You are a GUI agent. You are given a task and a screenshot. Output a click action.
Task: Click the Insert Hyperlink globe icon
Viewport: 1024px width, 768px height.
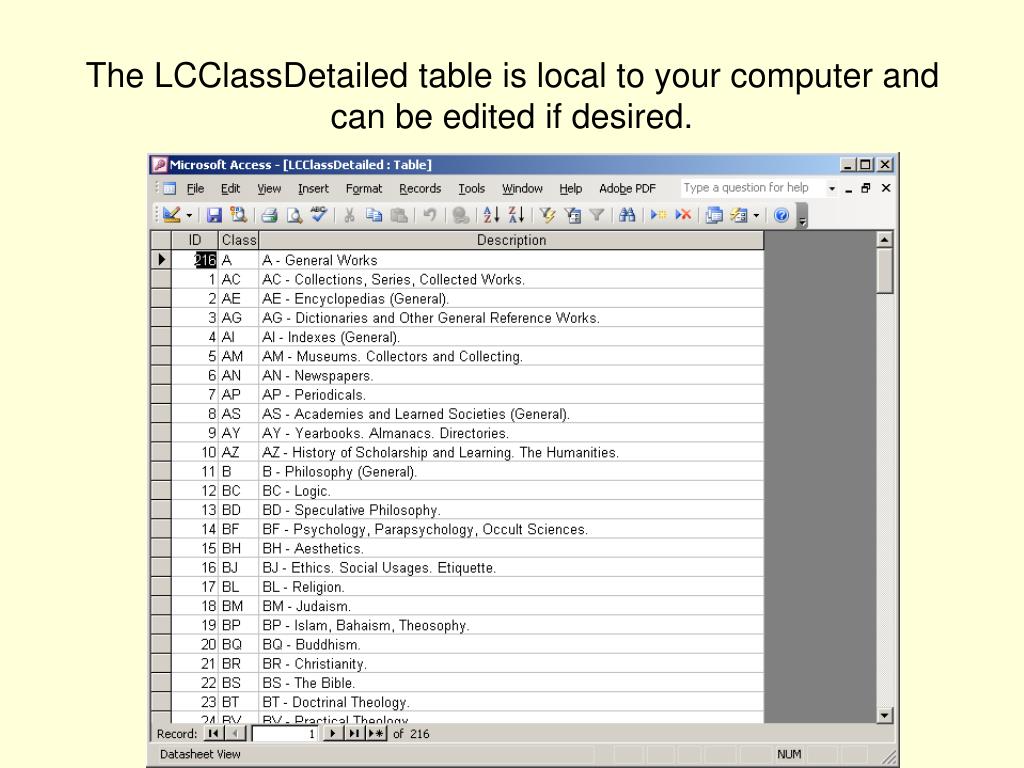(460, 215)
